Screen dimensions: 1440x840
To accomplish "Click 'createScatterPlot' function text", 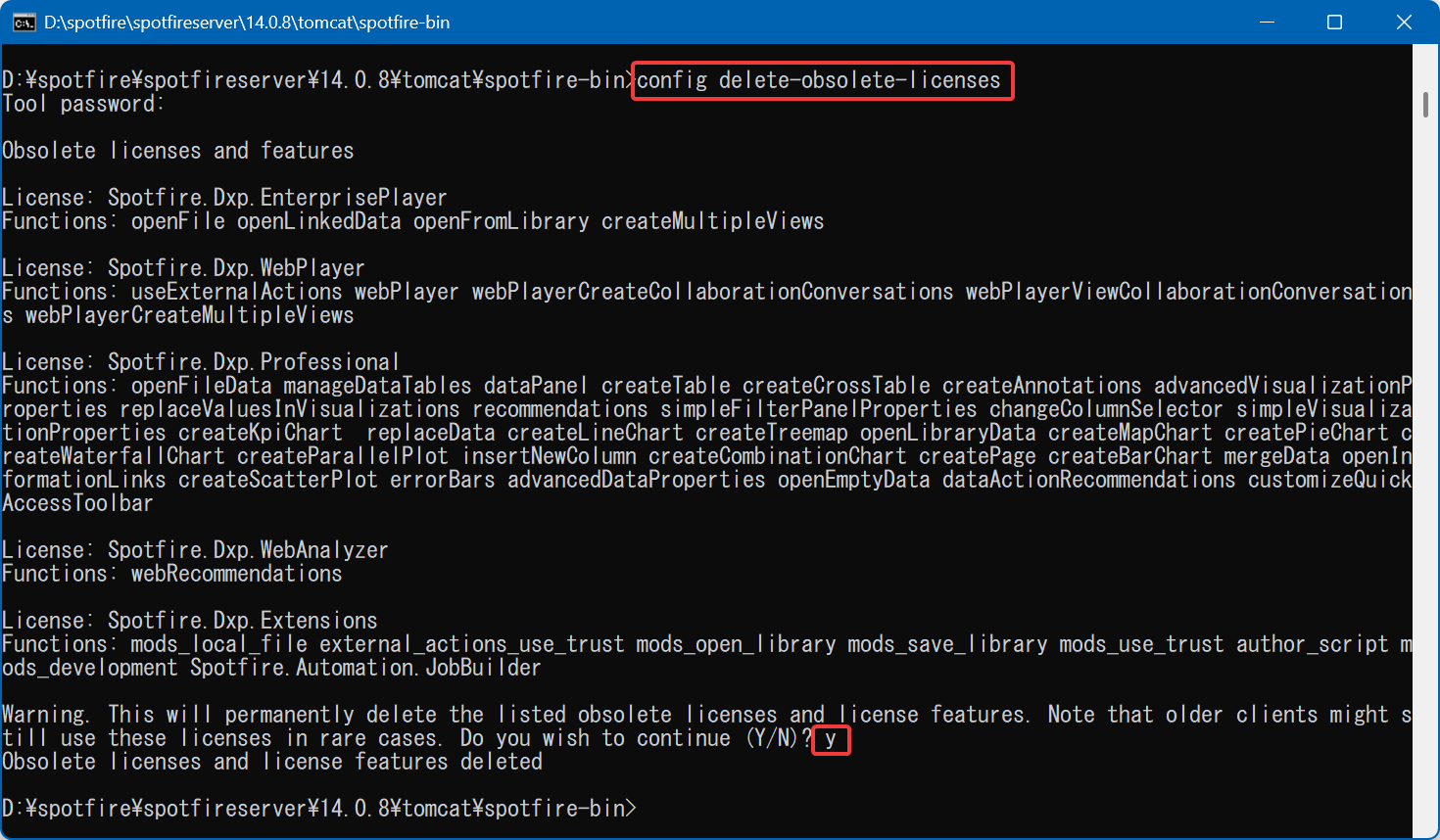I will [278, 480].
